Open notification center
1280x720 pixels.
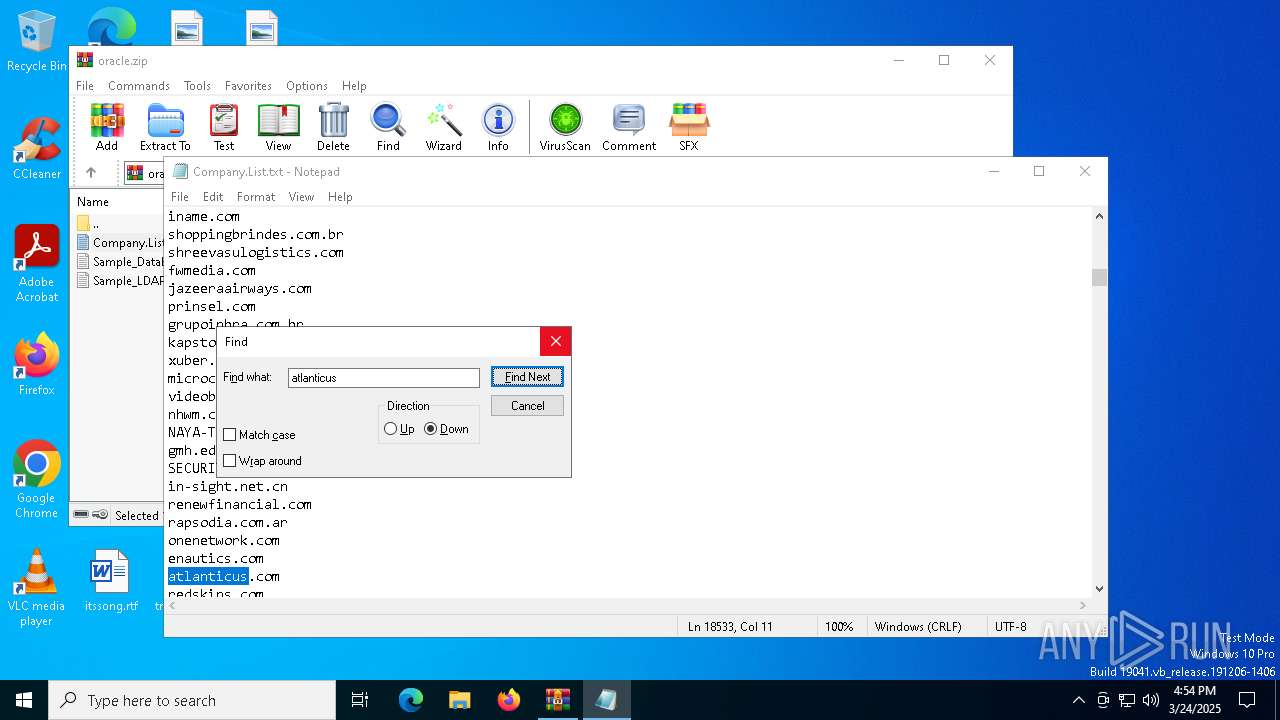(1247, 700)
